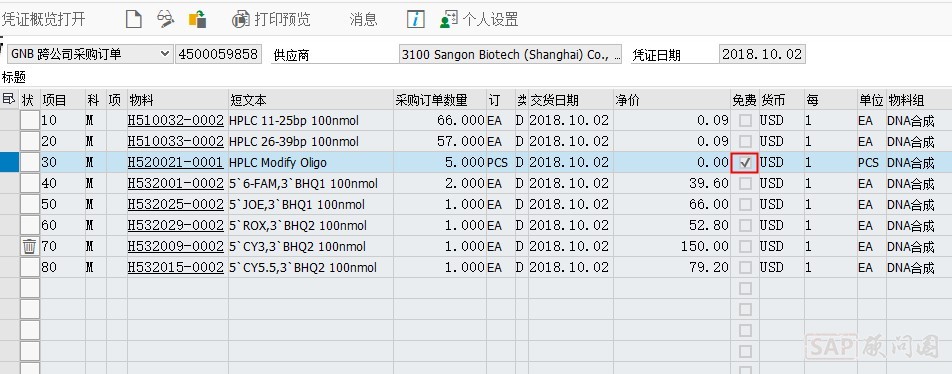Click the 消息 messages toolbar button

(363, 19)
